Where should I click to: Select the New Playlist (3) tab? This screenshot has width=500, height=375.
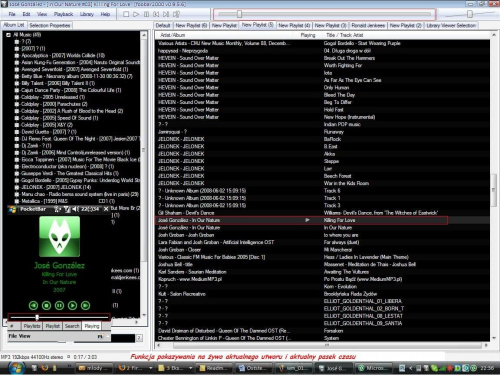[x=331, y=26]
